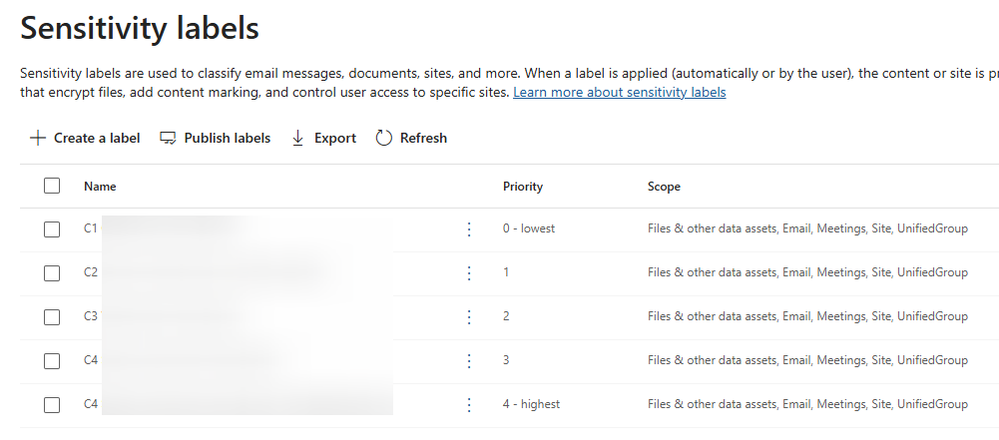The height and width of the screenshot is (440, 999).
Task: Click the Priority column header
Action: pyautogui.click(x=523, y=187)
